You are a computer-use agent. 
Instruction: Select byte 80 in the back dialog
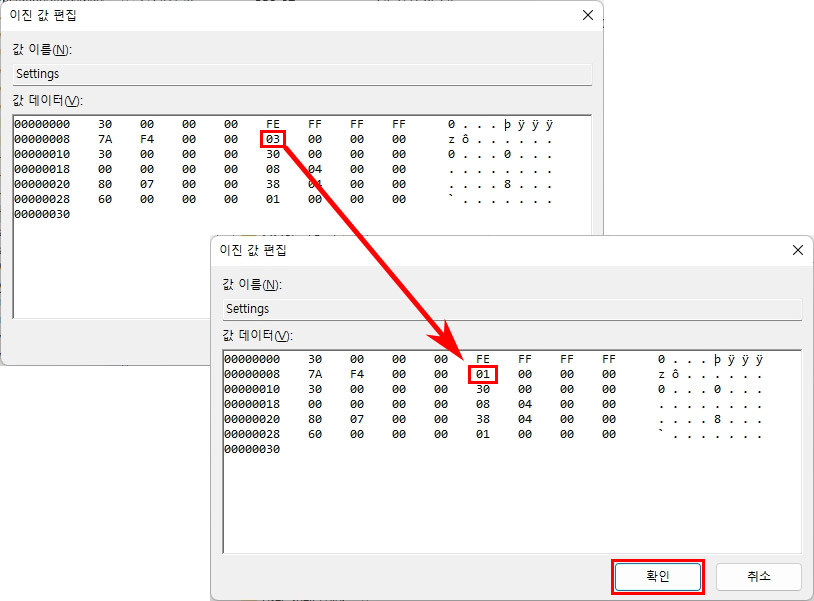tap(105, 184)
